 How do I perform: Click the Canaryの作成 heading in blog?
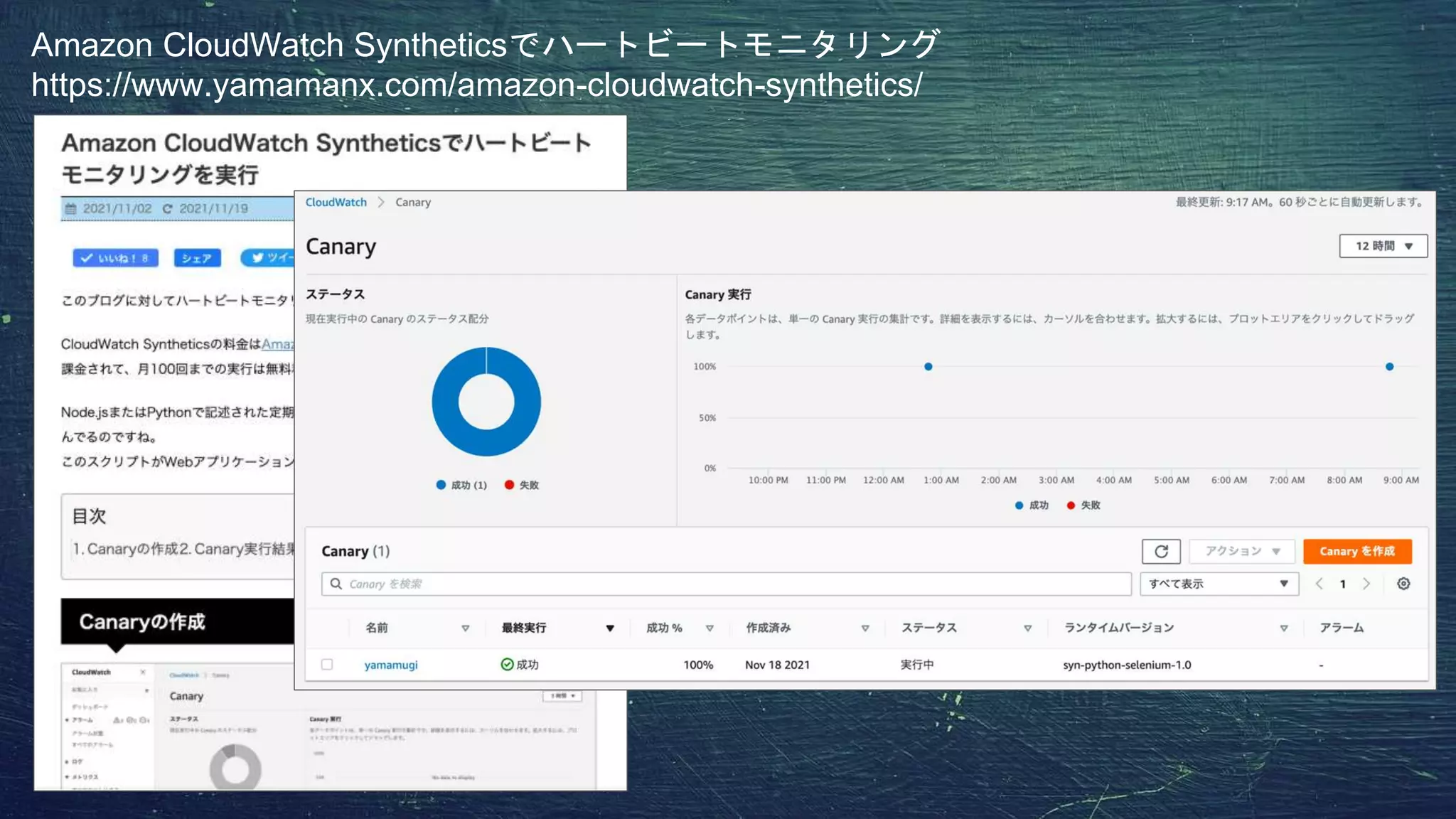tap(142, 621)
